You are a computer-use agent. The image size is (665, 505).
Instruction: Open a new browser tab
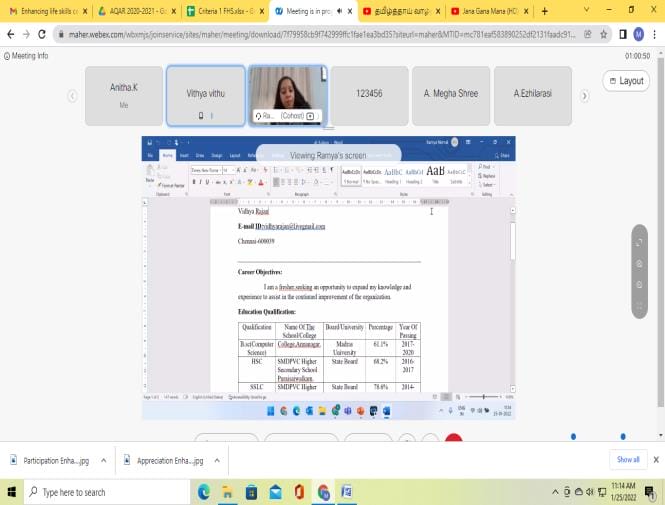click(544, 11)
